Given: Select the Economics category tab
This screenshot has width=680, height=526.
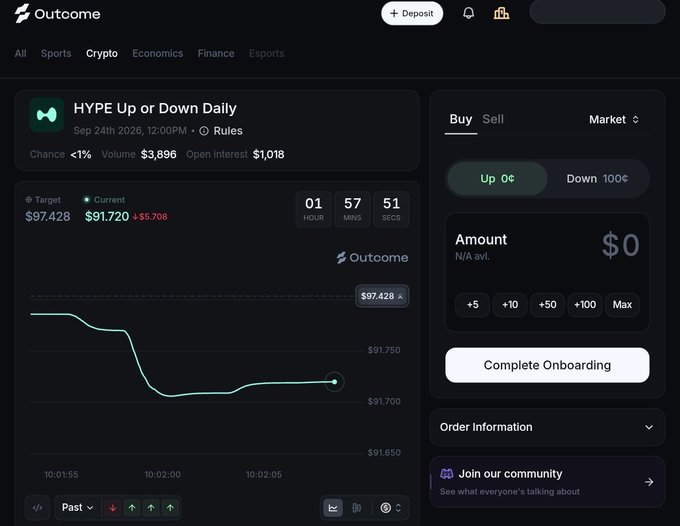Looking at the screenshot, I should [x=157, y=53].
